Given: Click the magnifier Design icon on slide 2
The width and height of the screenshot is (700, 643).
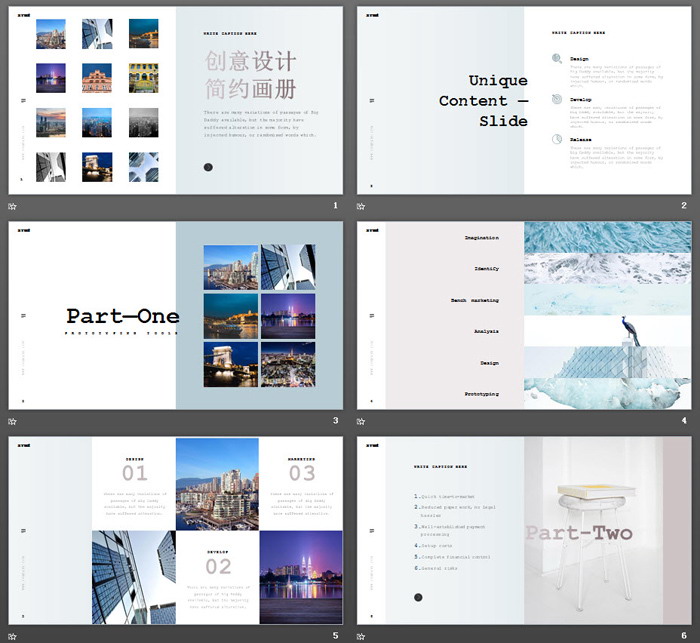Looking at the screenshot, I should (x=557, y=58).
